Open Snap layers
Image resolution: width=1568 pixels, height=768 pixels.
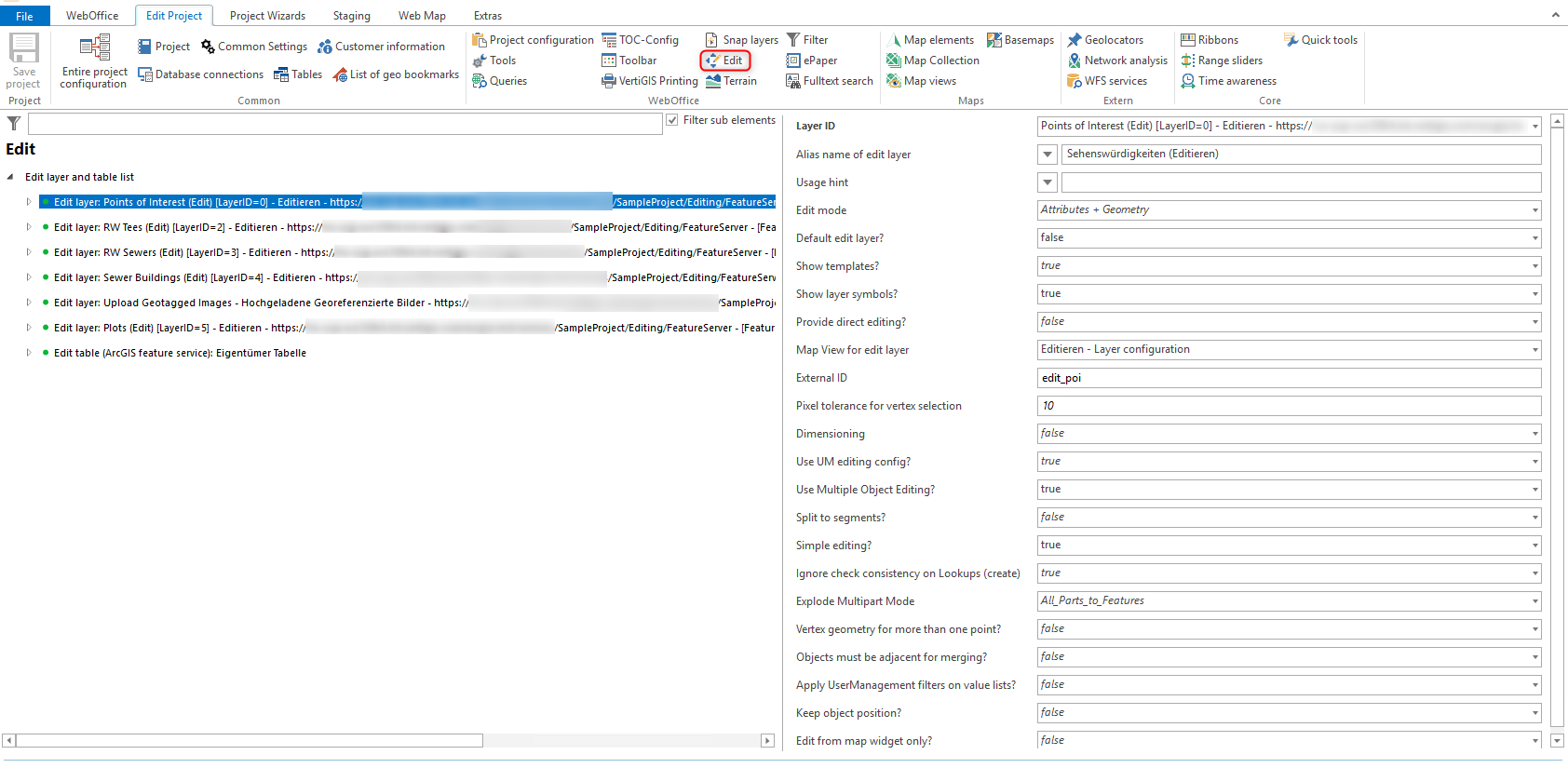[742, 40]
